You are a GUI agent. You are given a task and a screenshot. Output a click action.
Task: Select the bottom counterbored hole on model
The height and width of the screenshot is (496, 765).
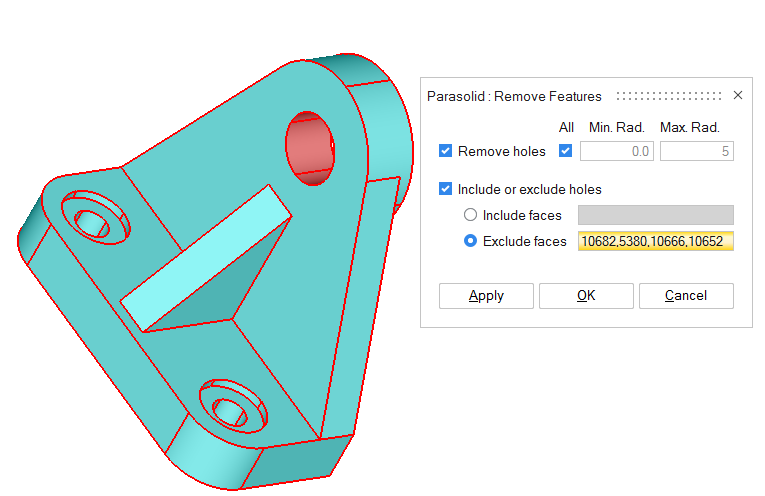pyautogui.click(x=230, y=409)
